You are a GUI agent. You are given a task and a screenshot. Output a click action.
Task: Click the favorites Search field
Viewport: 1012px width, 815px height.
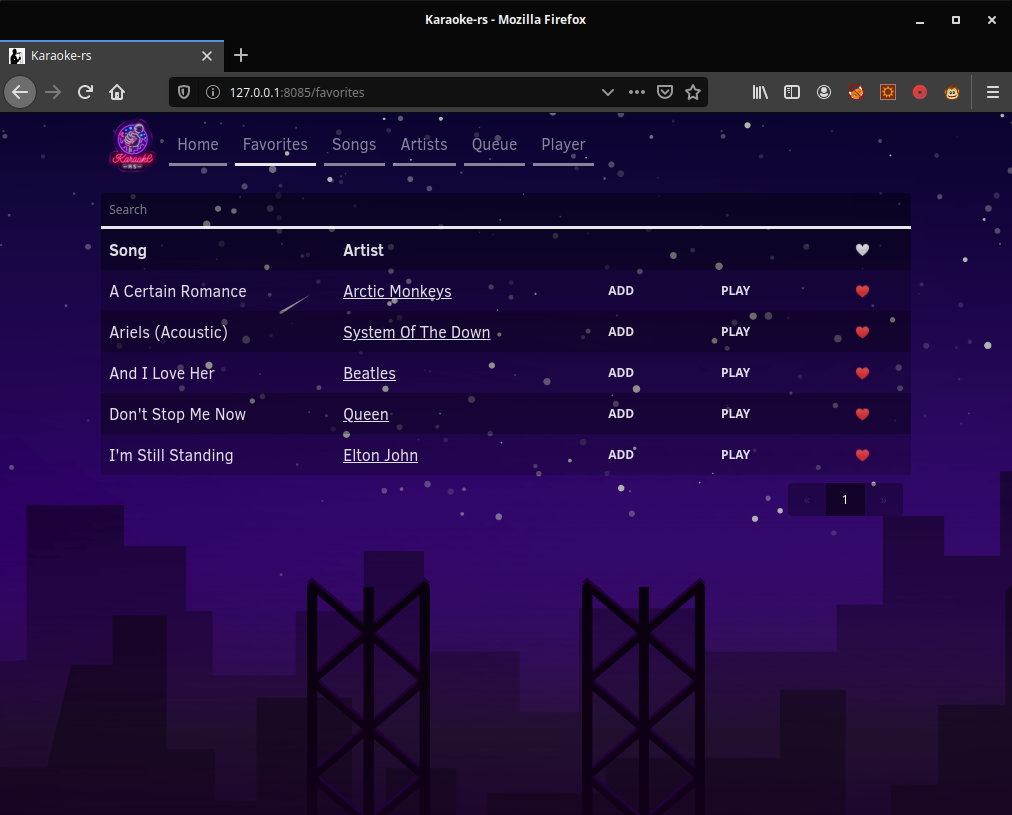[x=505, y=210]
